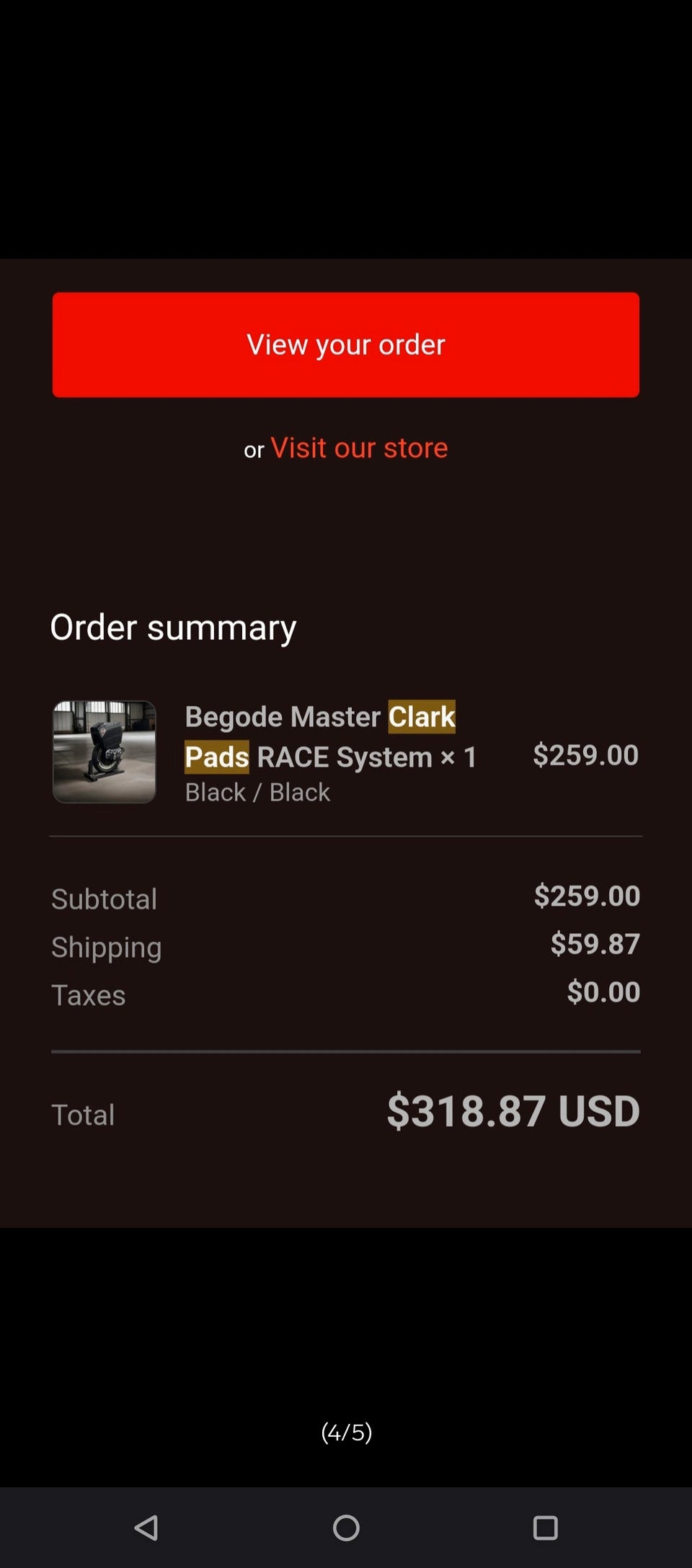Tap the (4/5) image counter
Viewport: 692px width, 1568px height.
click(x=346, y=1432)
